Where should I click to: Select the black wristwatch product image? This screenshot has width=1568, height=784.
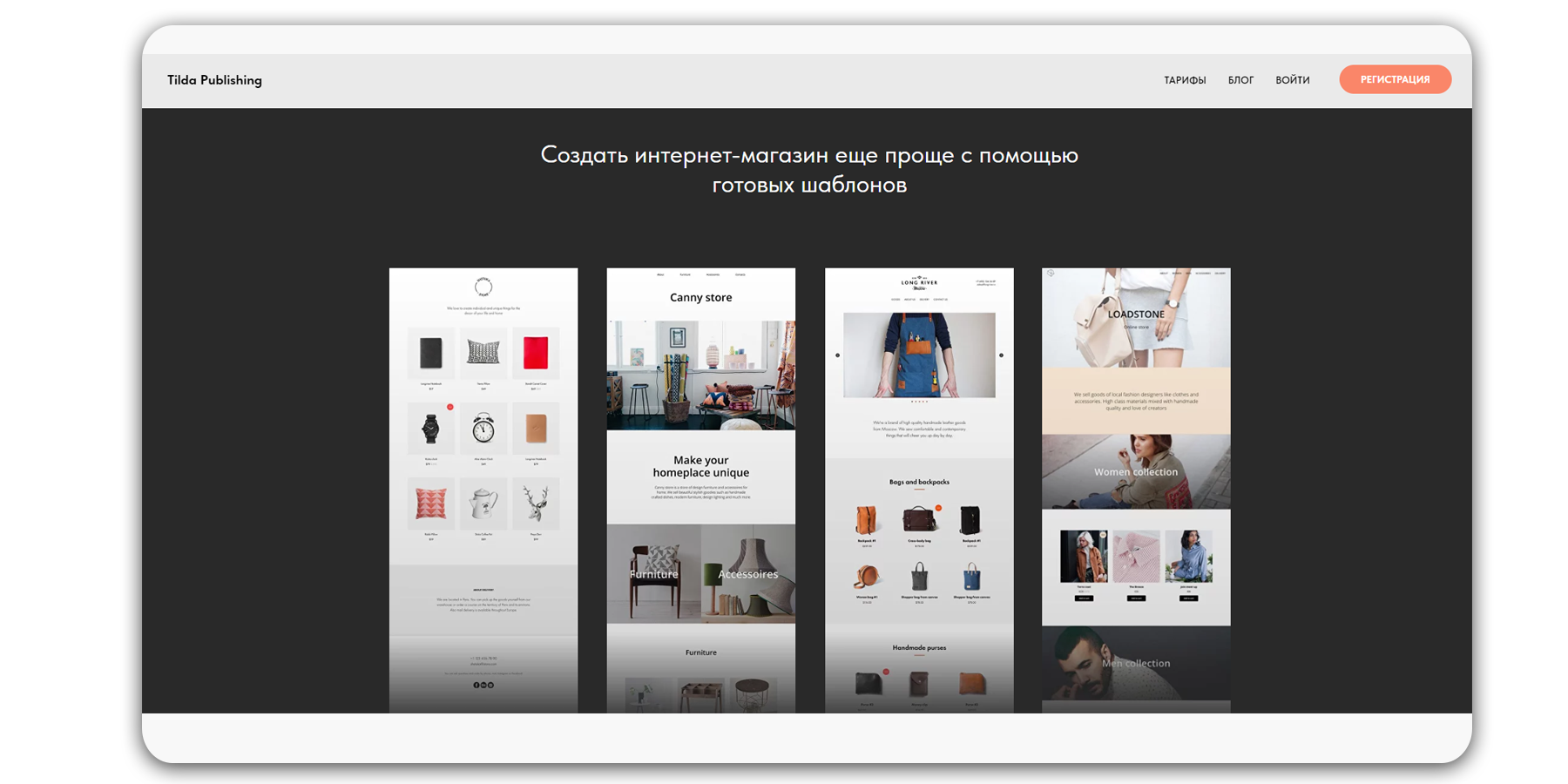pos(430,428)
